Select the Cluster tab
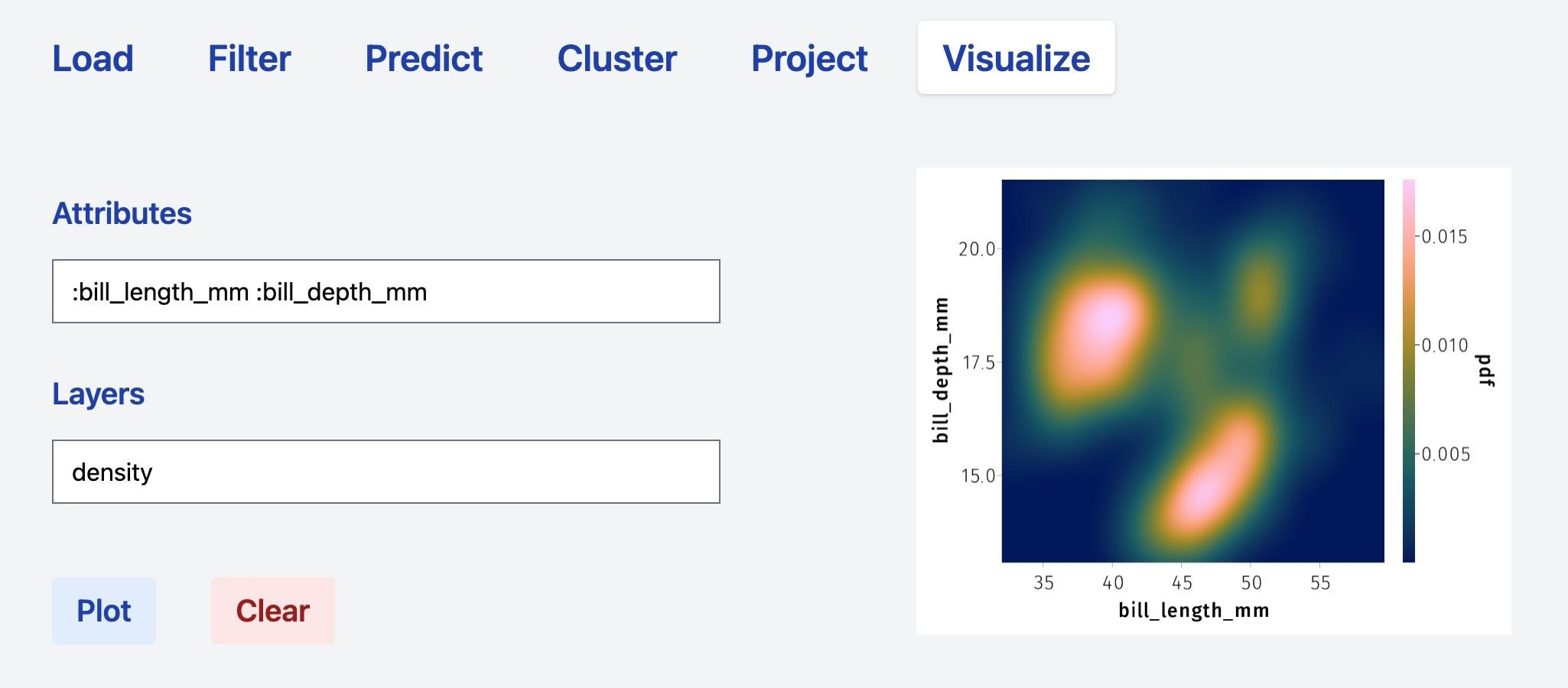The width and height of the screenshot is (1568, 688). [x=616, y=59]
